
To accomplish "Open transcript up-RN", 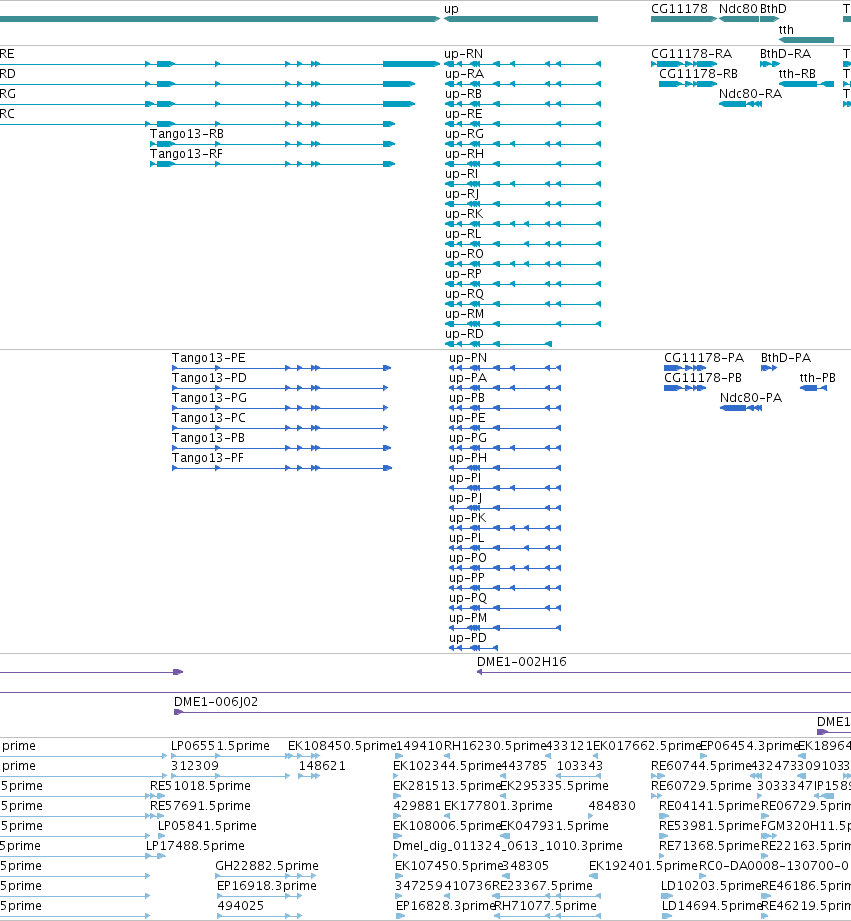I will (464, 54).
